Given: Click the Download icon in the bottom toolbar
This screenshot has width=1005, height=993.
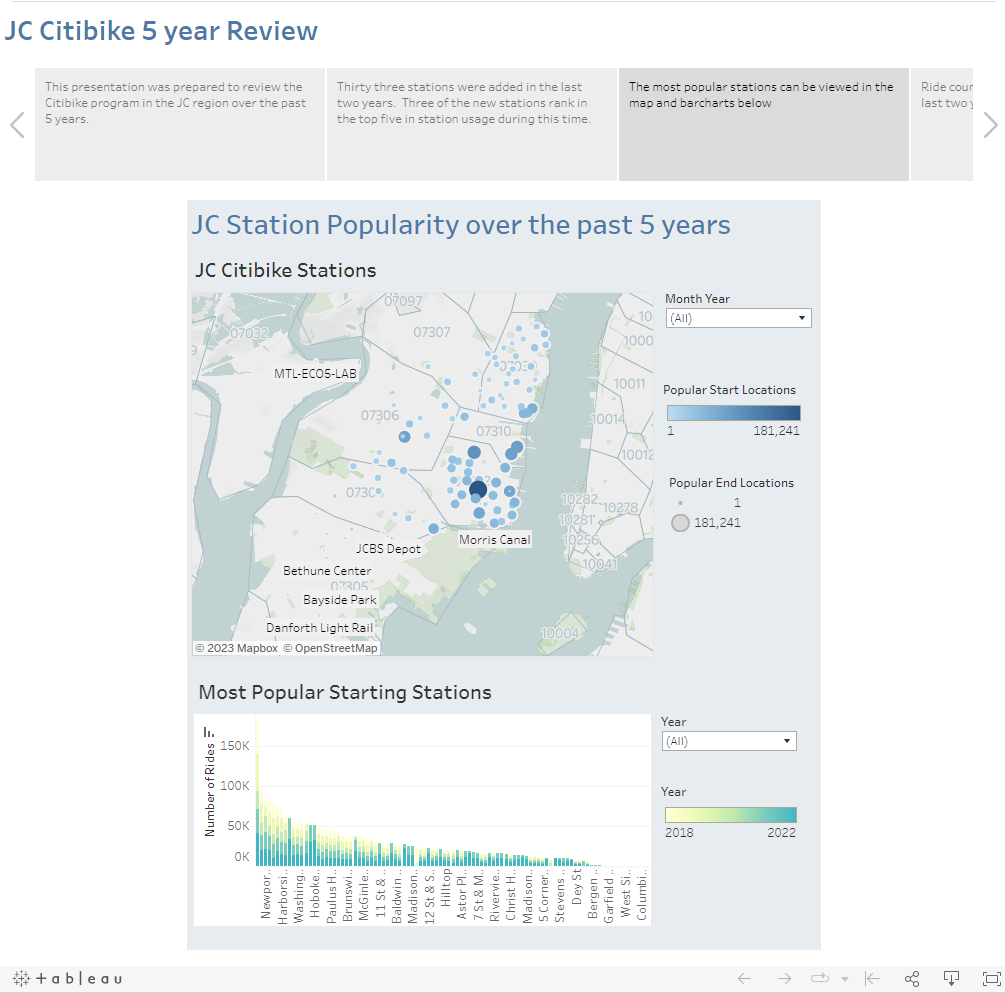Looking at the screenshot, I should 951,978.
